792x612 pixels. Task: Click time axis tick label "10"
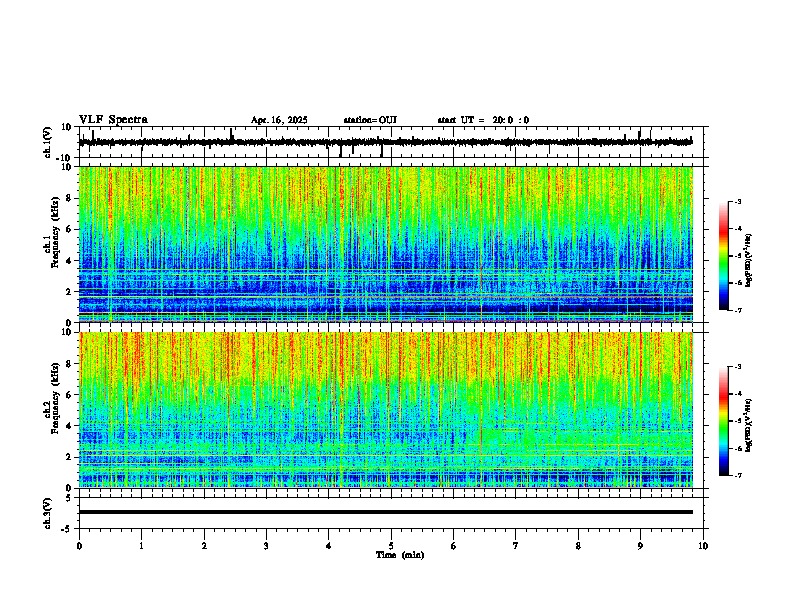tap(703, 546)
